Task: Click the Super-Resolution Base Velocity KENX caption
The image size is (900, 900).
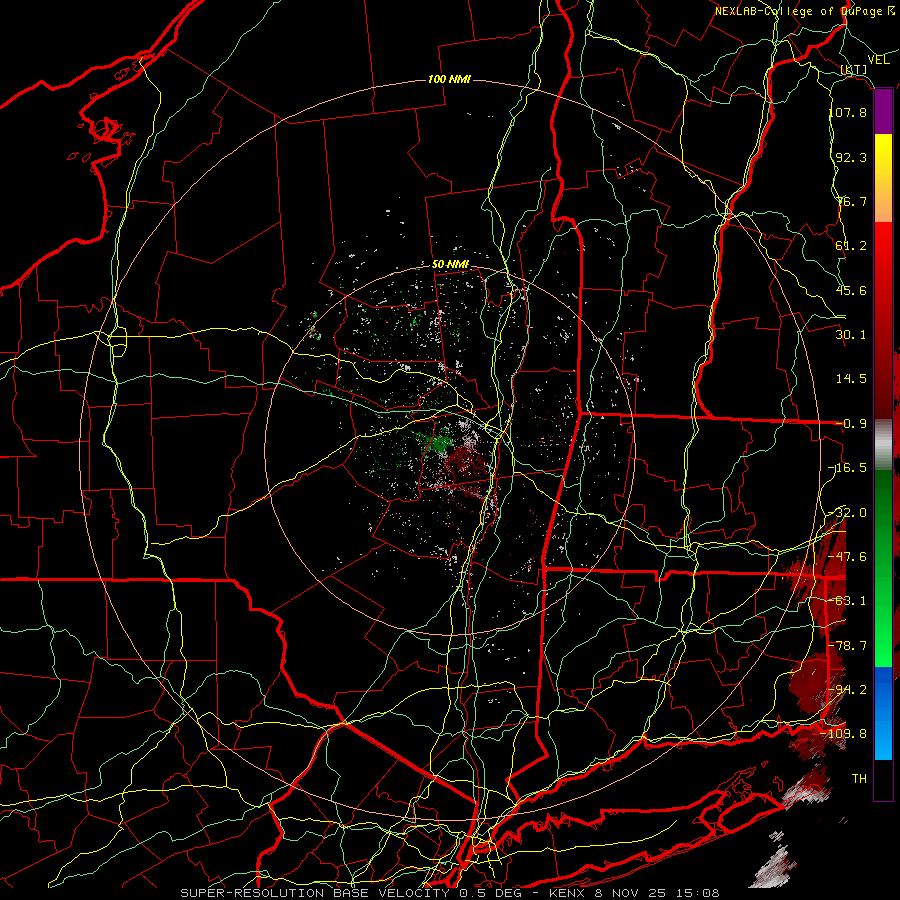Action: pos(449,893)
